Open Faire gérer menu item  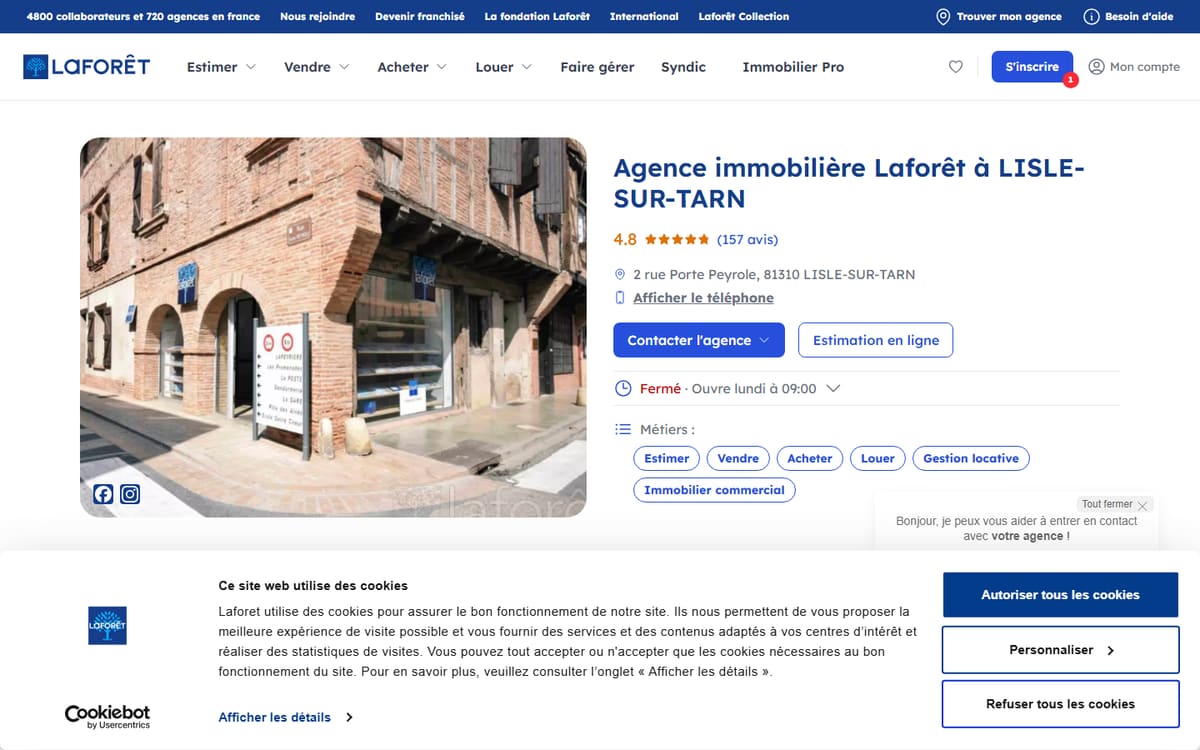(x=597, y=67)
